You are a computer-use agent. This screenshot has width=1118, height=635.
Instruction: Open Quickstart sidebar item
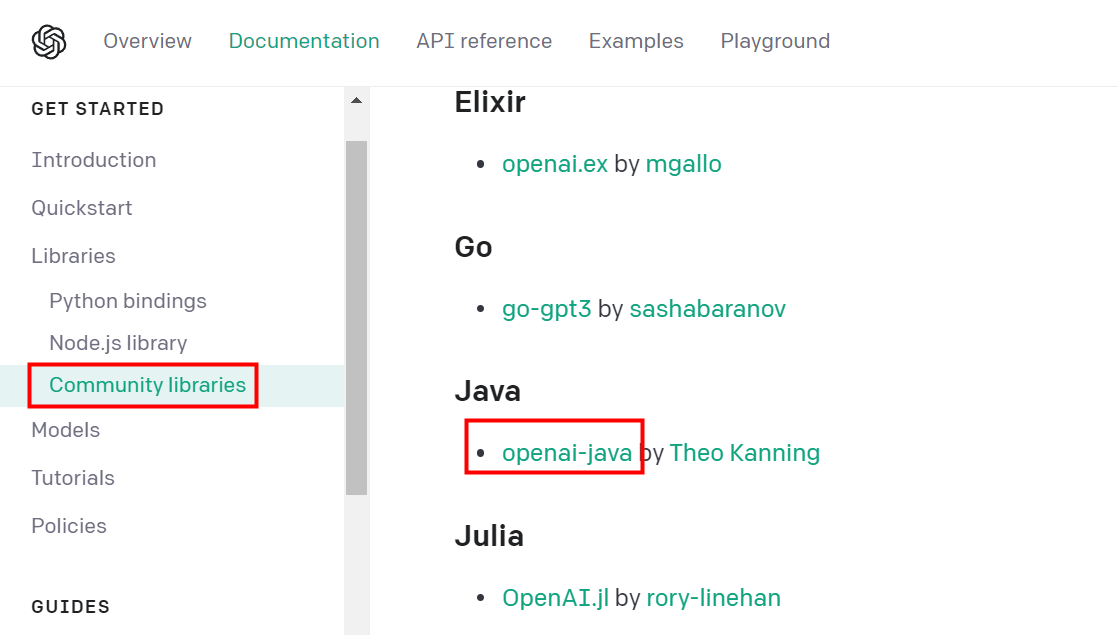(x=82, y=208)
